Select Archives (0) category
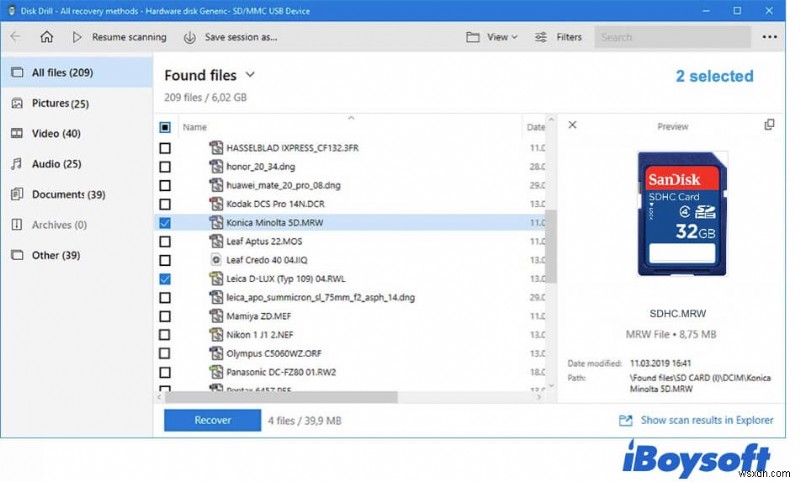The height and width of the screenshot is (482, 800). 77,224
